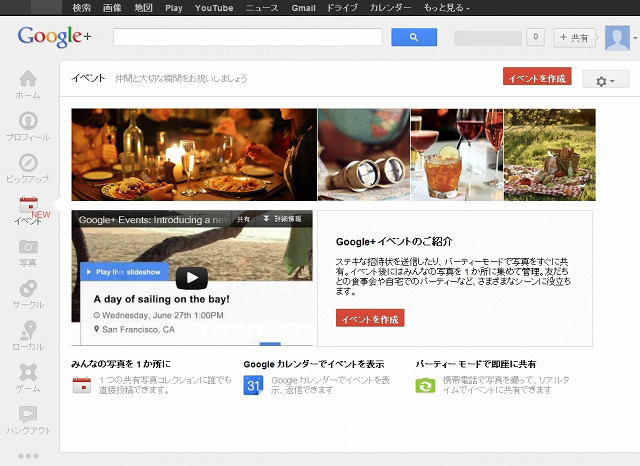Click the Google+ logo
The height and width of the screenshot is (466, 640).
pyautogui.click(x=54, y=37)
